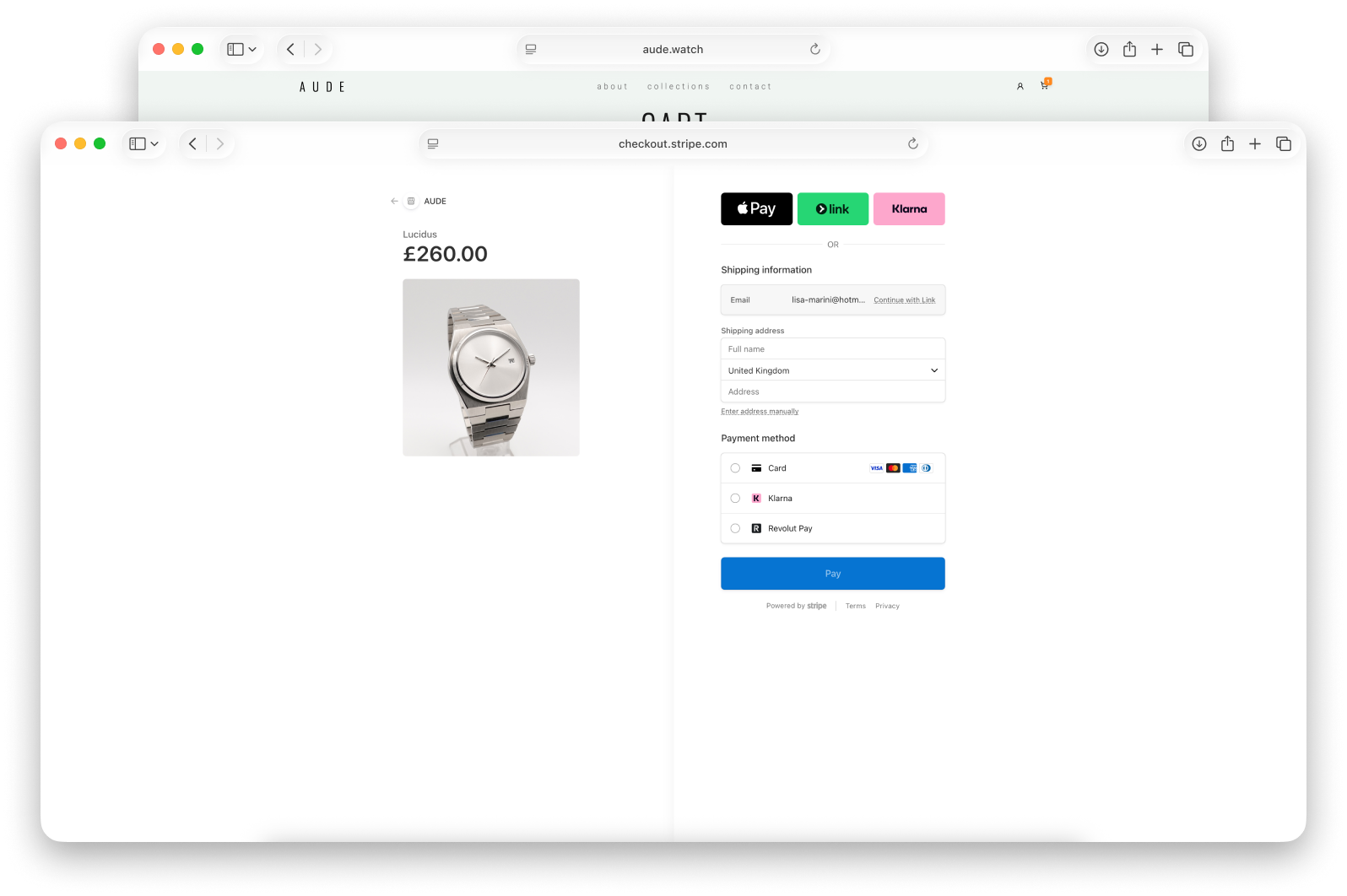Click the AUDE store icon on checkout page
The height and width of the screenshot is (896, 1347).
pyautogui.click(x=411, y=201)
